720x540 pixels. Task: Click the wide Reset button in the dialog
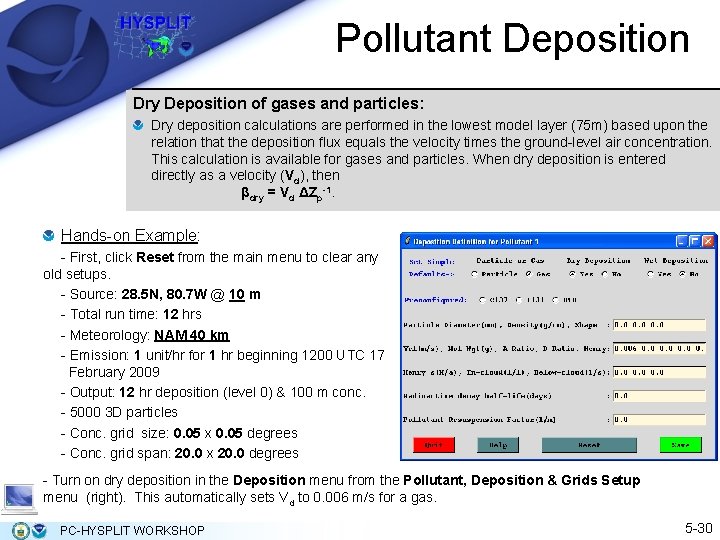point(589,444)
